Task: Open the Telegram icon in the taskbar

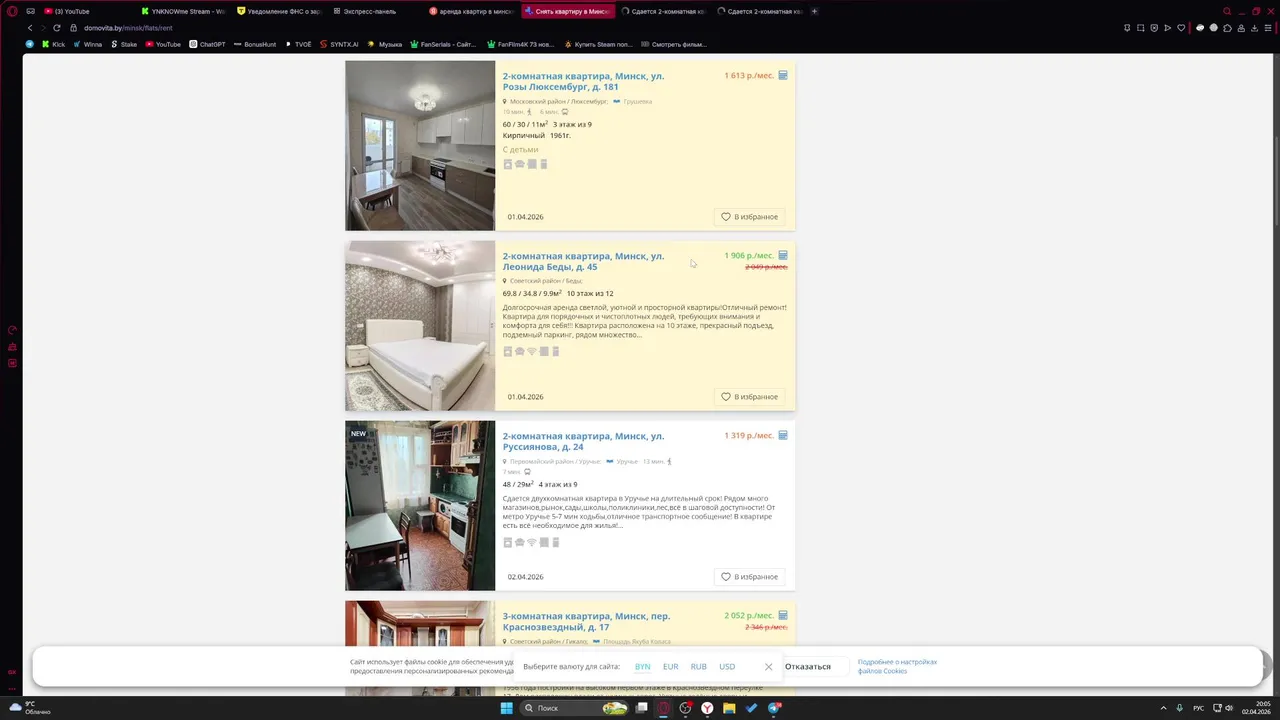Action: pos(775,708)
